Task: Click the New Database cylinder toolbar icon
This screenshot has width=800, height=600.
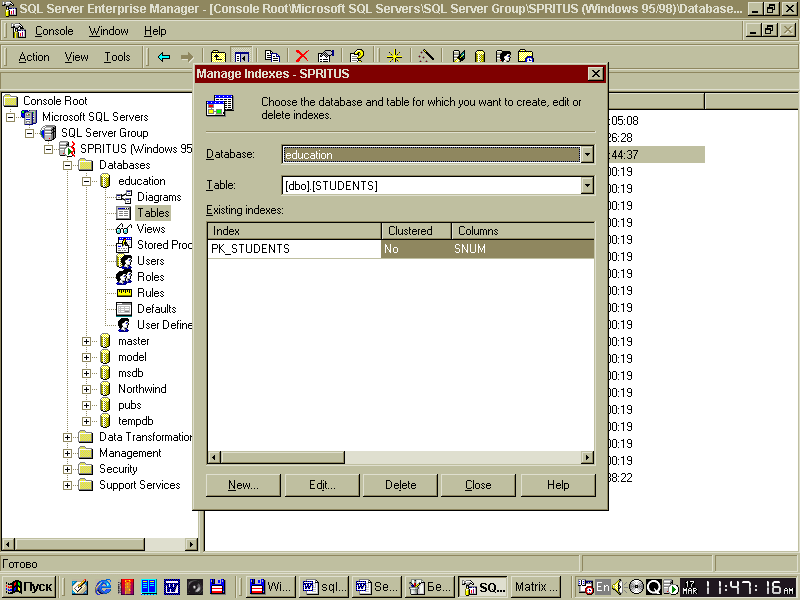Action: click(480, 57)
